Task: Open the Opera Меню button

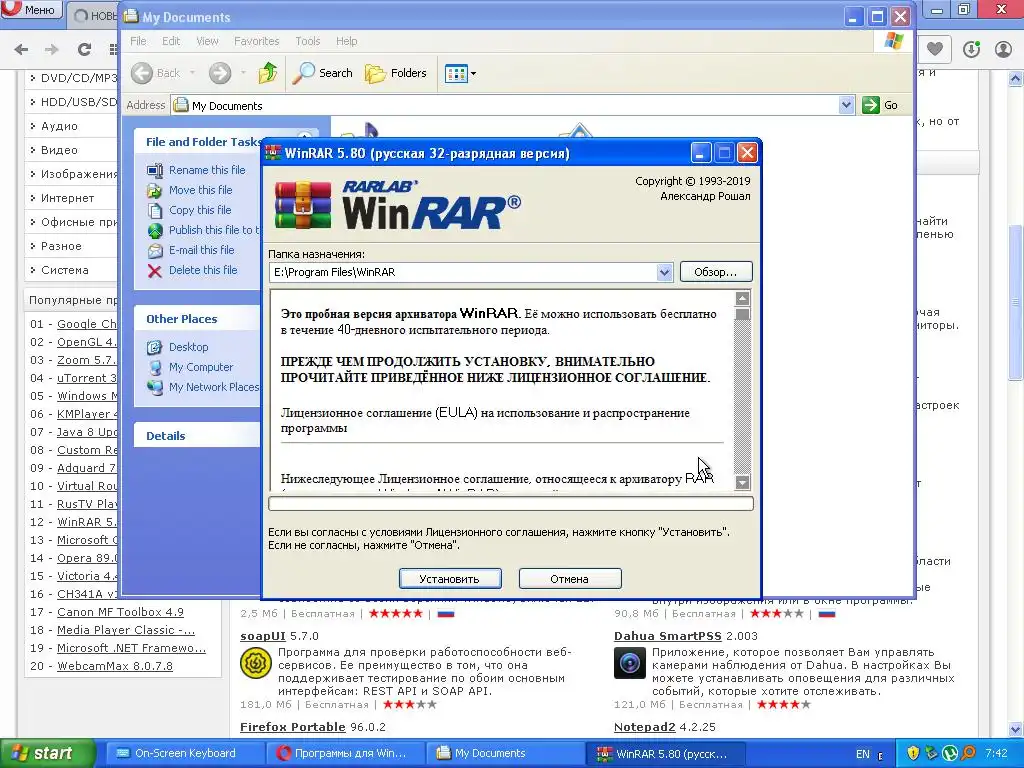Action: (31, 9)
